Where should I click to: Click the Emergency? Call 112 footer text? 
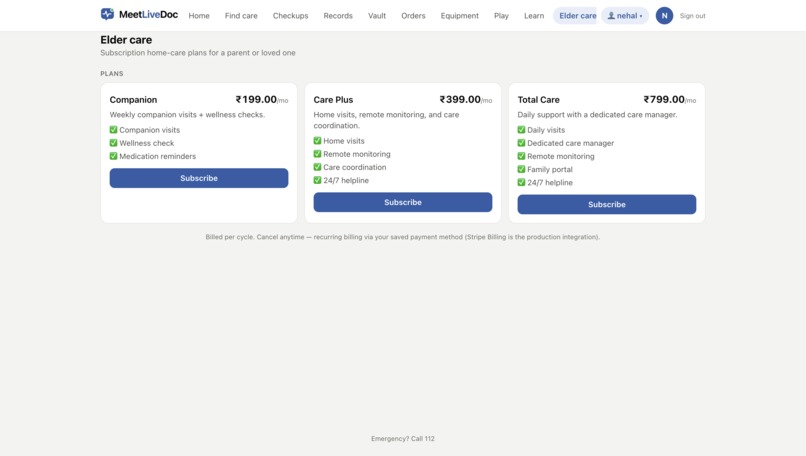[x=403, y=439]
